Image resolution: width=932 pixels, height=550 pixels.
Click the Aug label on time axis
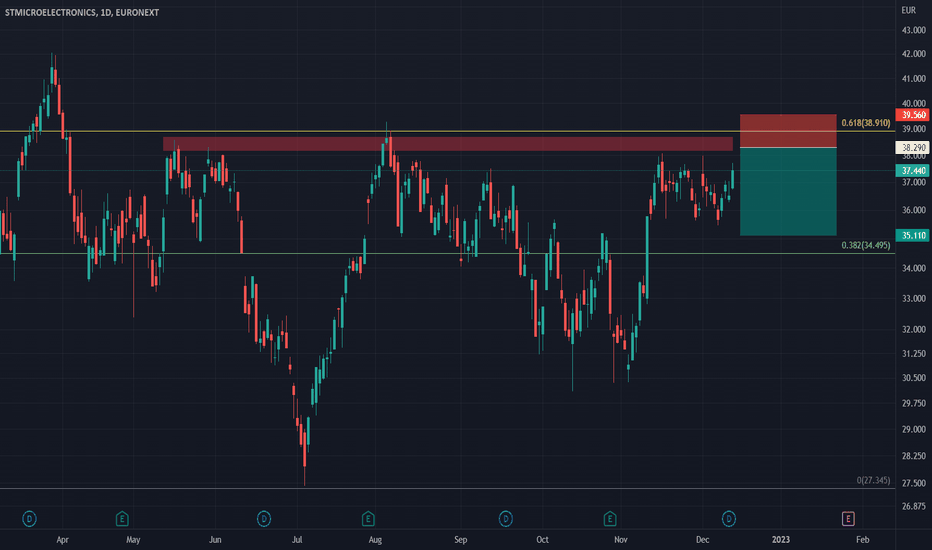coord(375,540)
